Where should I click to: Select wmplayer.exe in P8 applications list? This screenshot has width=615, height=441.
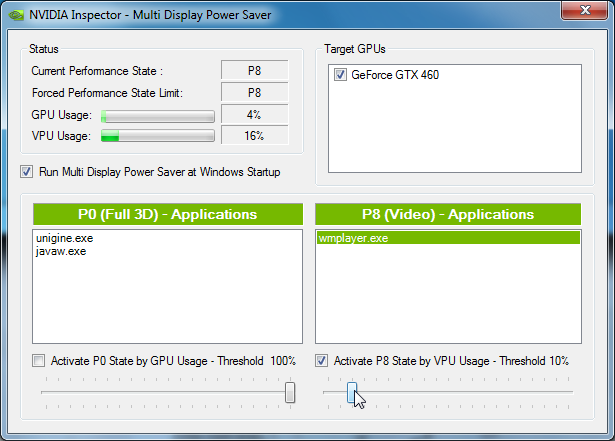[448, 238]
